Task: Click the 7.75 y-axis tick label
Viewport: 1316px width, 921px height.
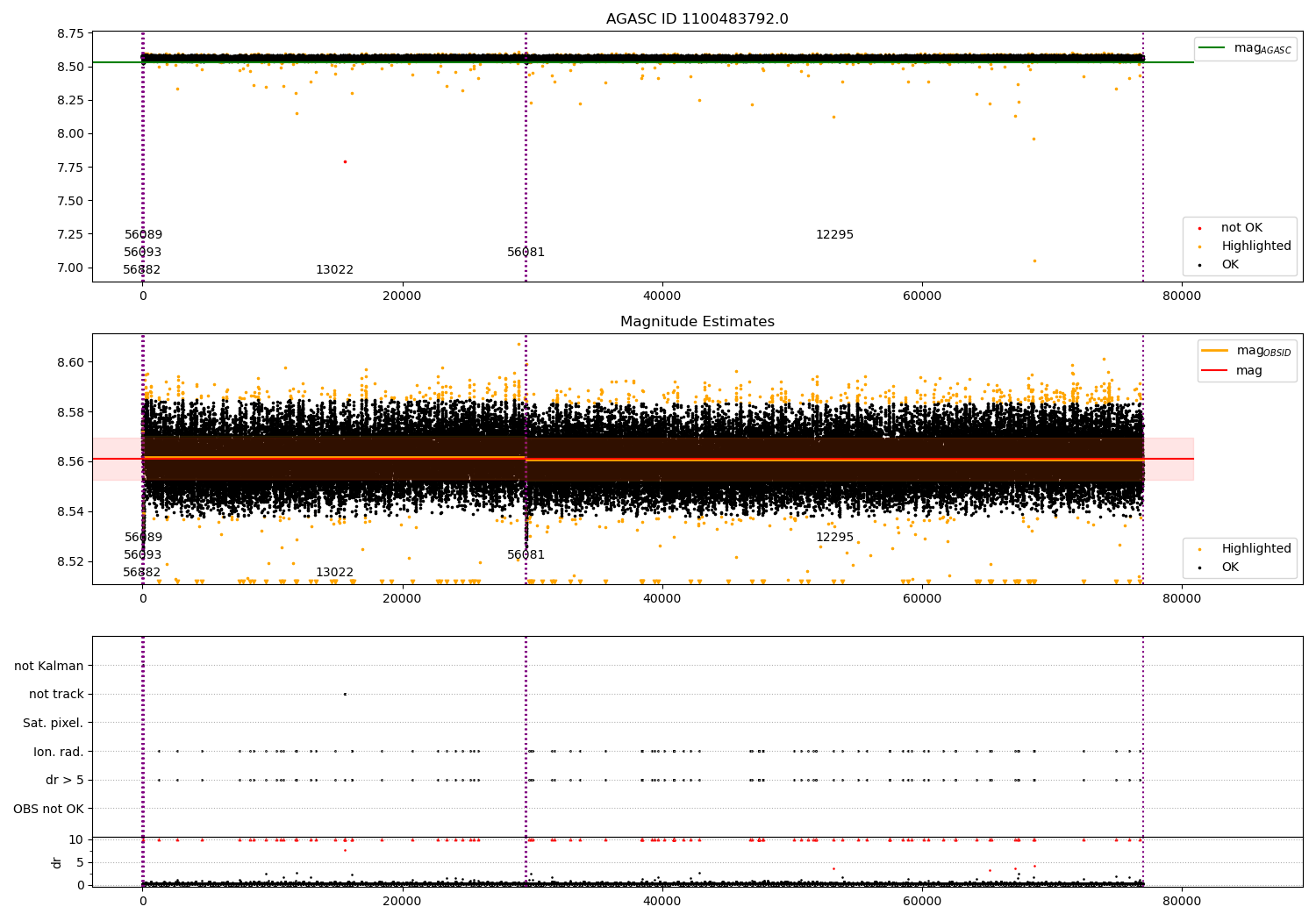Action: pos(70,168)
